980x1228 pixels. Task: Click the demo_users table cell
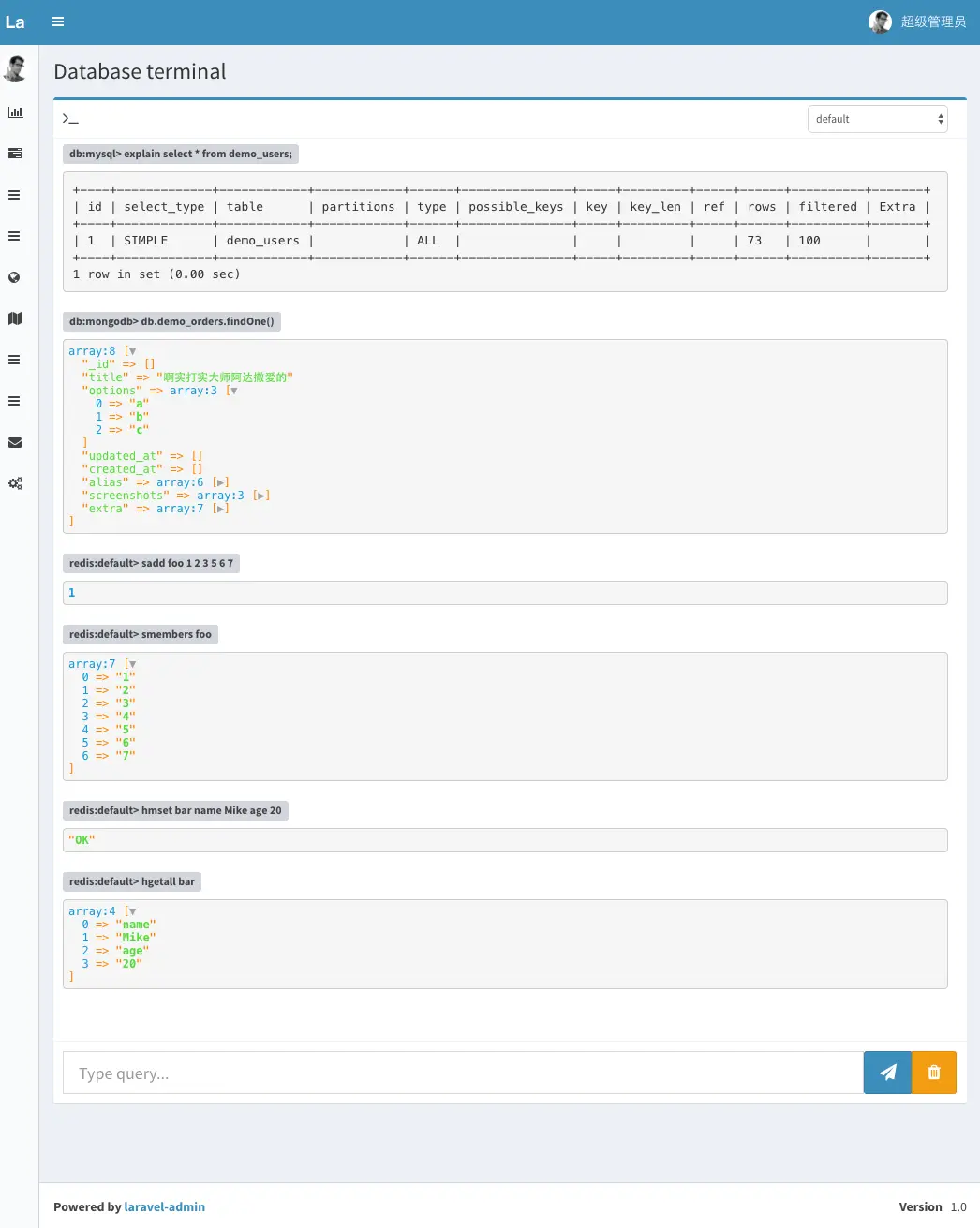[x=263, y=241]
